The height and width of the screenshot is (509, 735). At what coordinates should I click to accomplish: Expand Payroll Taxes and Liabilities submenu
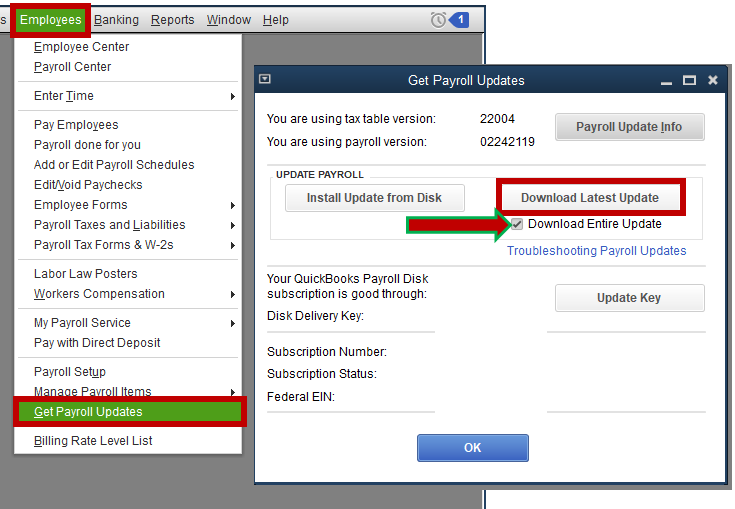[x=128, y=225]
